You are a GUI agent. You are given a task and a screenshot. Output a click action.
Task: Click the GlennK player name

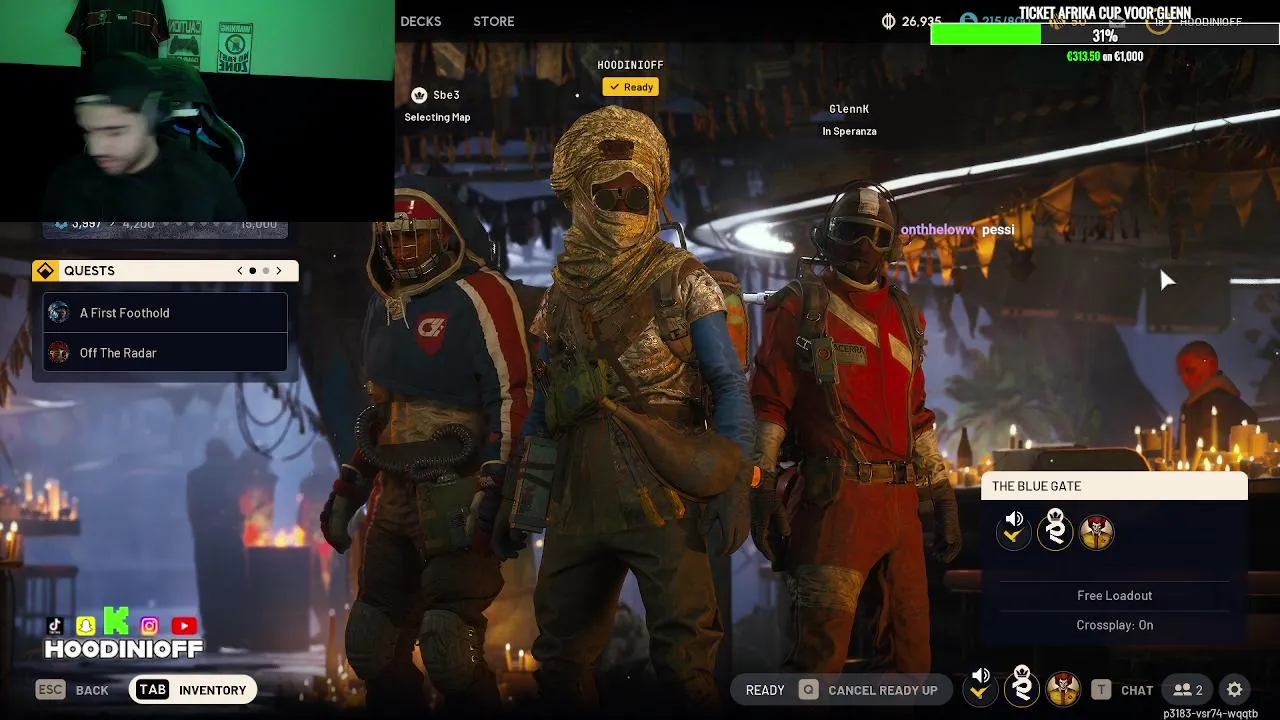[849, 109]
